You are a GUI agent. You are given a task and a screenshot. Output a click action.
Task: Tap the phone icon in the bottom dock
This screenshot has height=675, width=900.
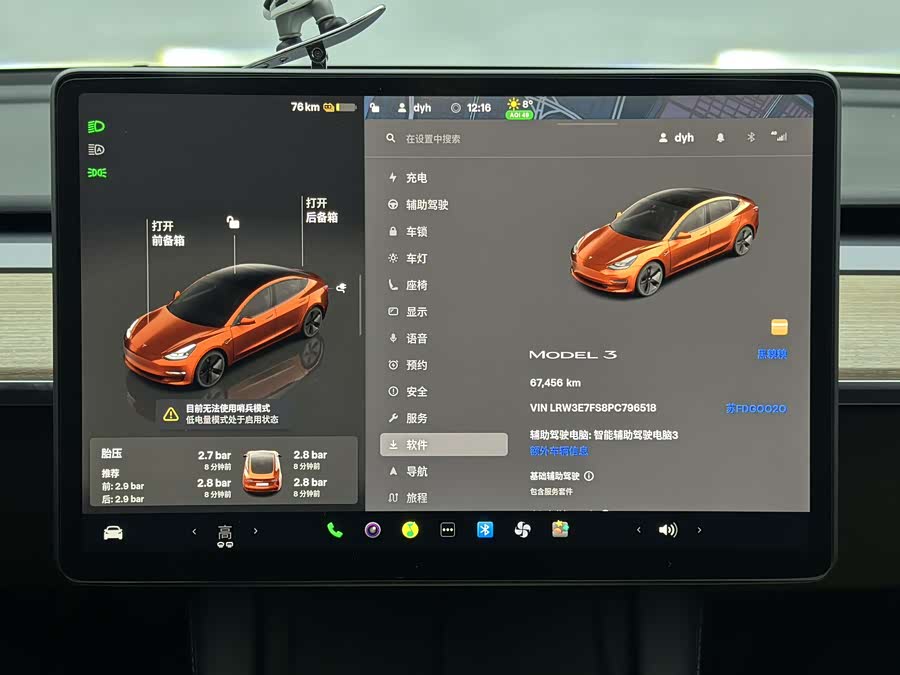tap(334, 530)
